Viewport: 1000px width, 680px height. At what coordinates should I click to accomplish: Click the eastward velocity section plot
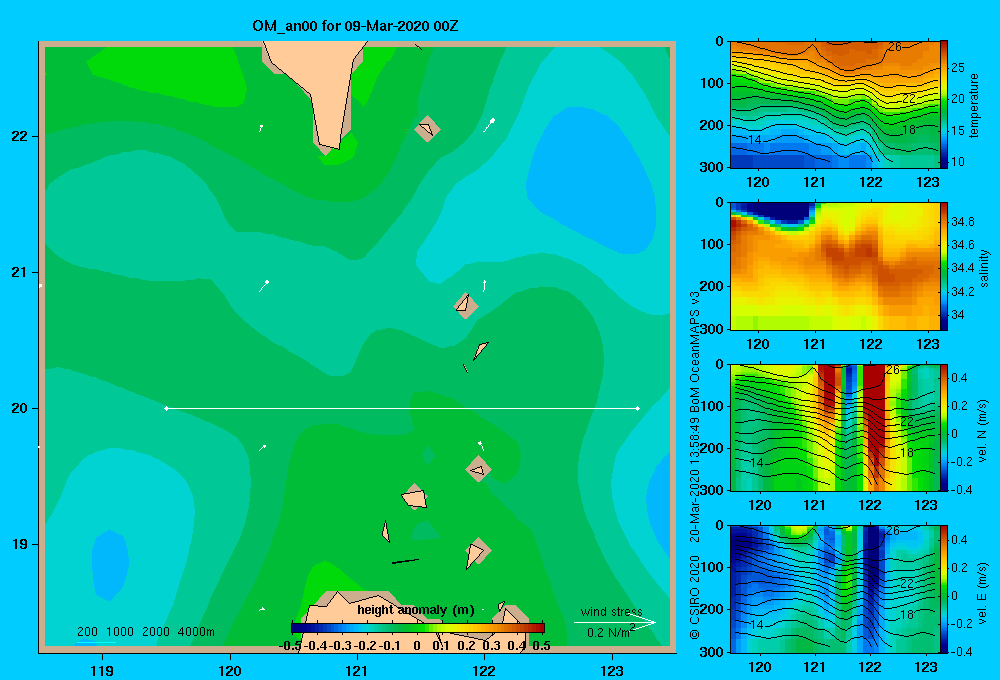point(835,589)
